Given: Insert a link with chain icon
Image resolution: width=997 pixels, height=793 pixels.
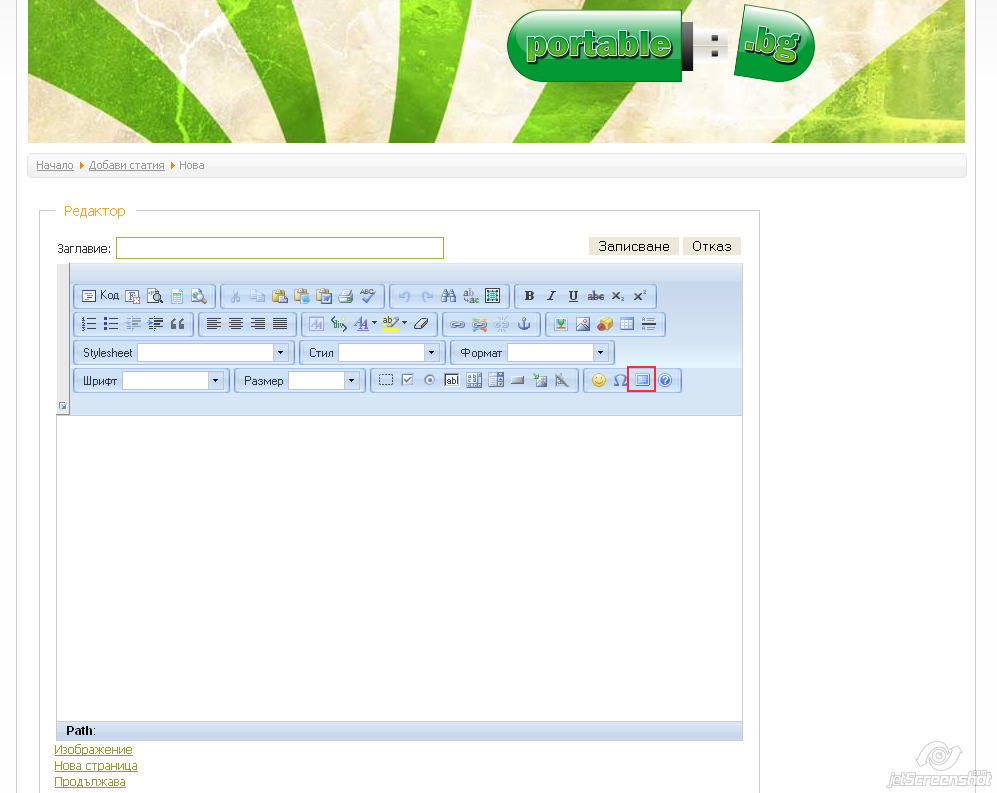Looking at the screenshot, I should click(457, 324).
